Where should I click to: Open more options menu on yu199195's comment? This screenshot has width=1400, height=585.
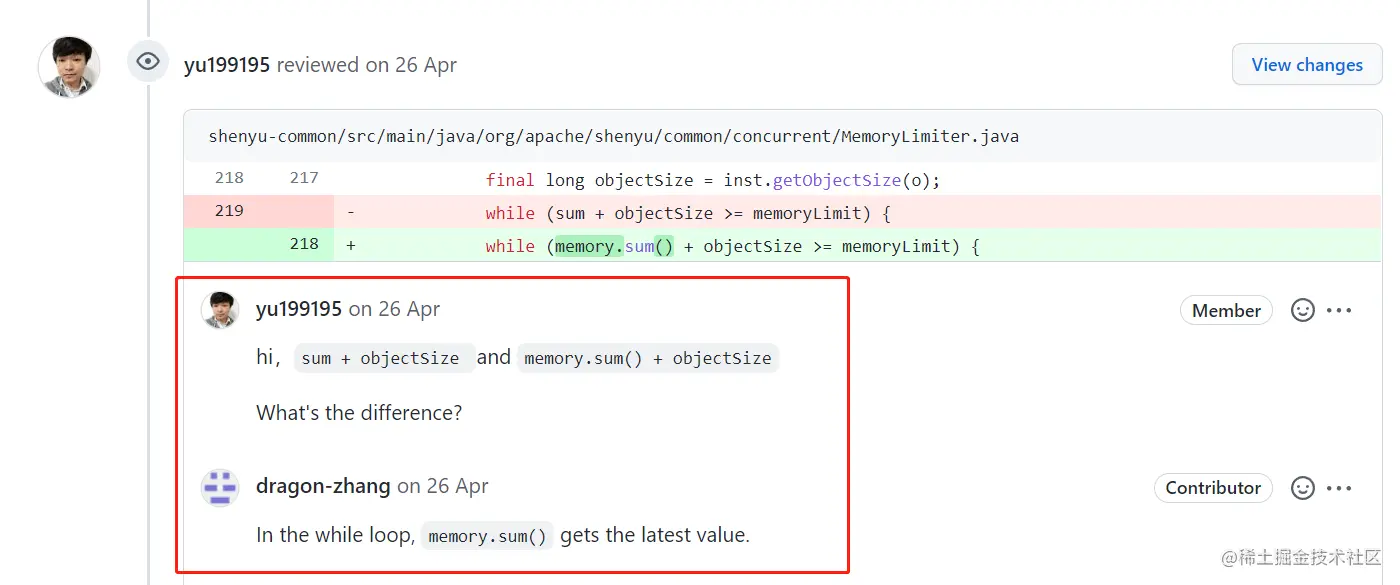point(1339,310)
